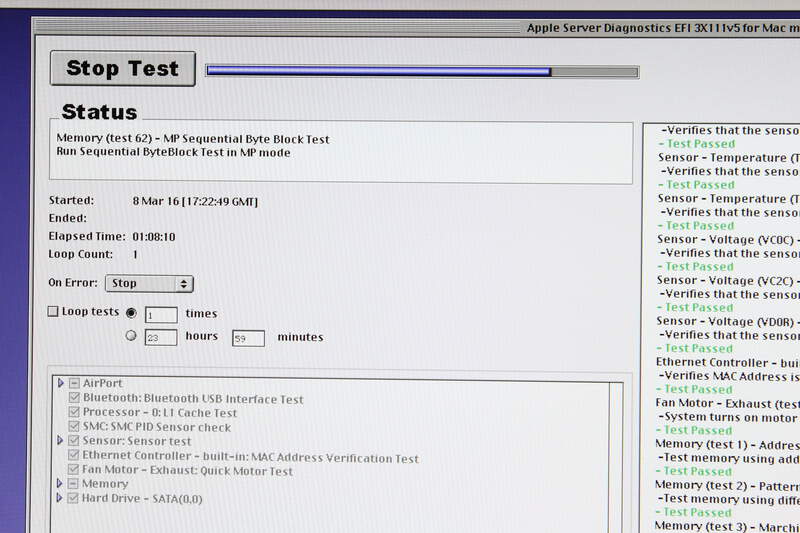Viewport: 800px width, 533px height.
Task: Click the Stop Test button
Action: tap(123, 69)
